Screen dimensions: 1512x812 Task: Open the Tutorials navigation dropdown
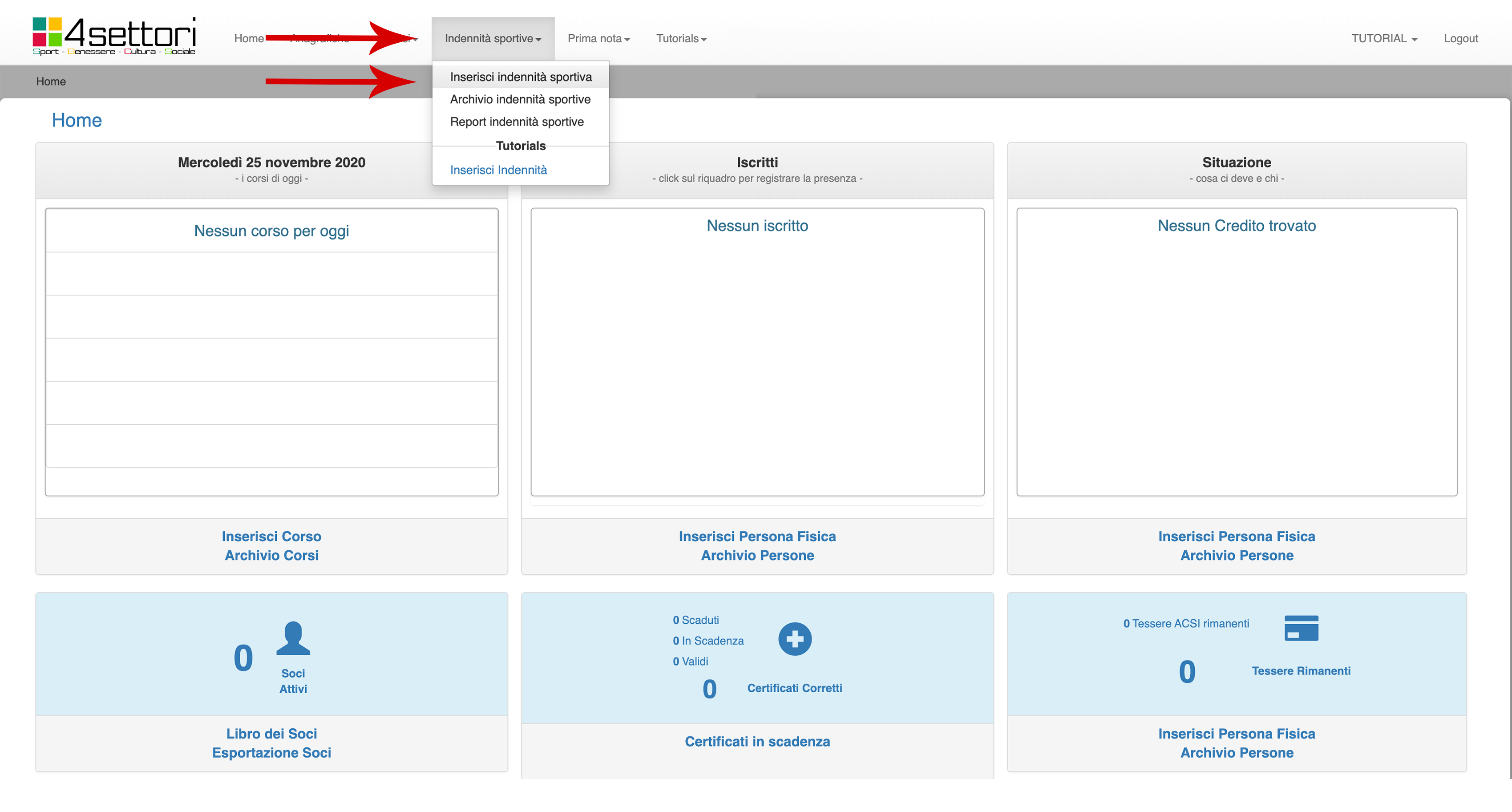click(681, 39)
